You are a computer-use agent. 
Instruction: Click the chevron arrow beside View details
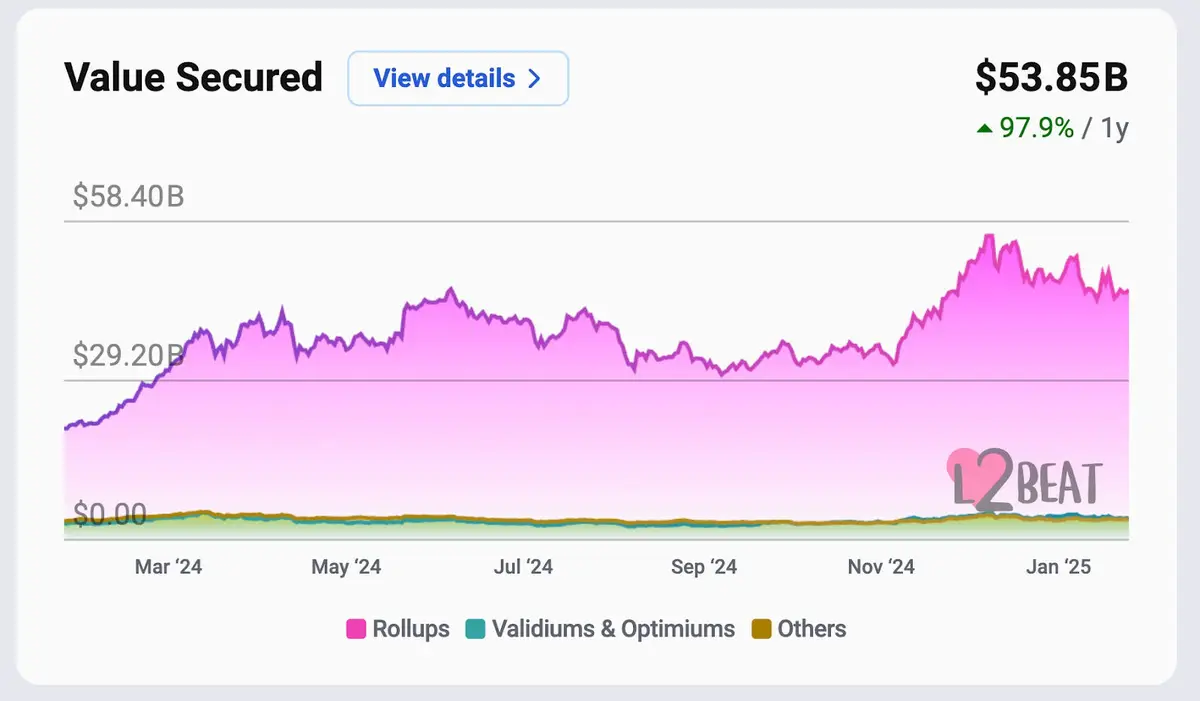(x=534, y=78)
